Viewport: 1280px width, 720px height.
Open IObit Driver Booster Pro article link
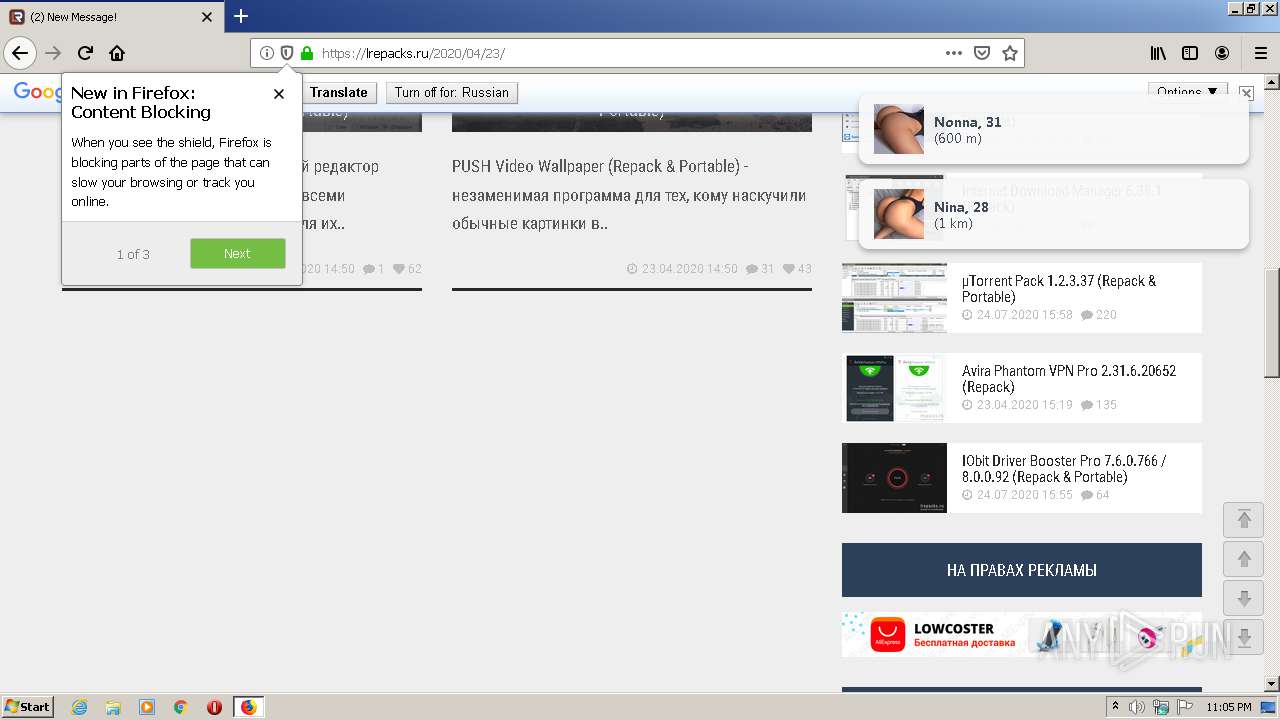tap(1064, 469)
